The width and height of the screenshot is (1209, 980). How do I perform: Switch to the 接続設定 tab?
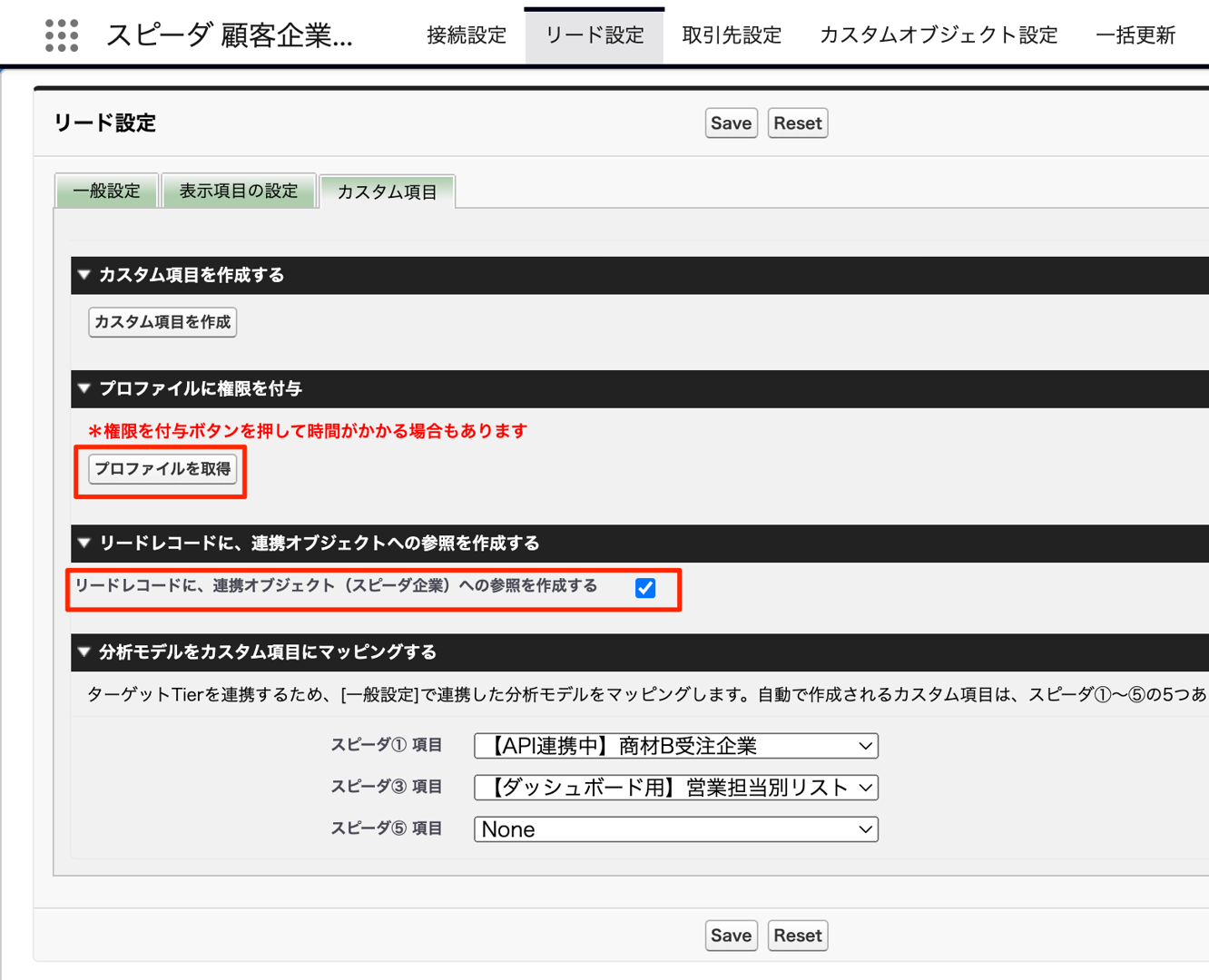tap(465, 34)
